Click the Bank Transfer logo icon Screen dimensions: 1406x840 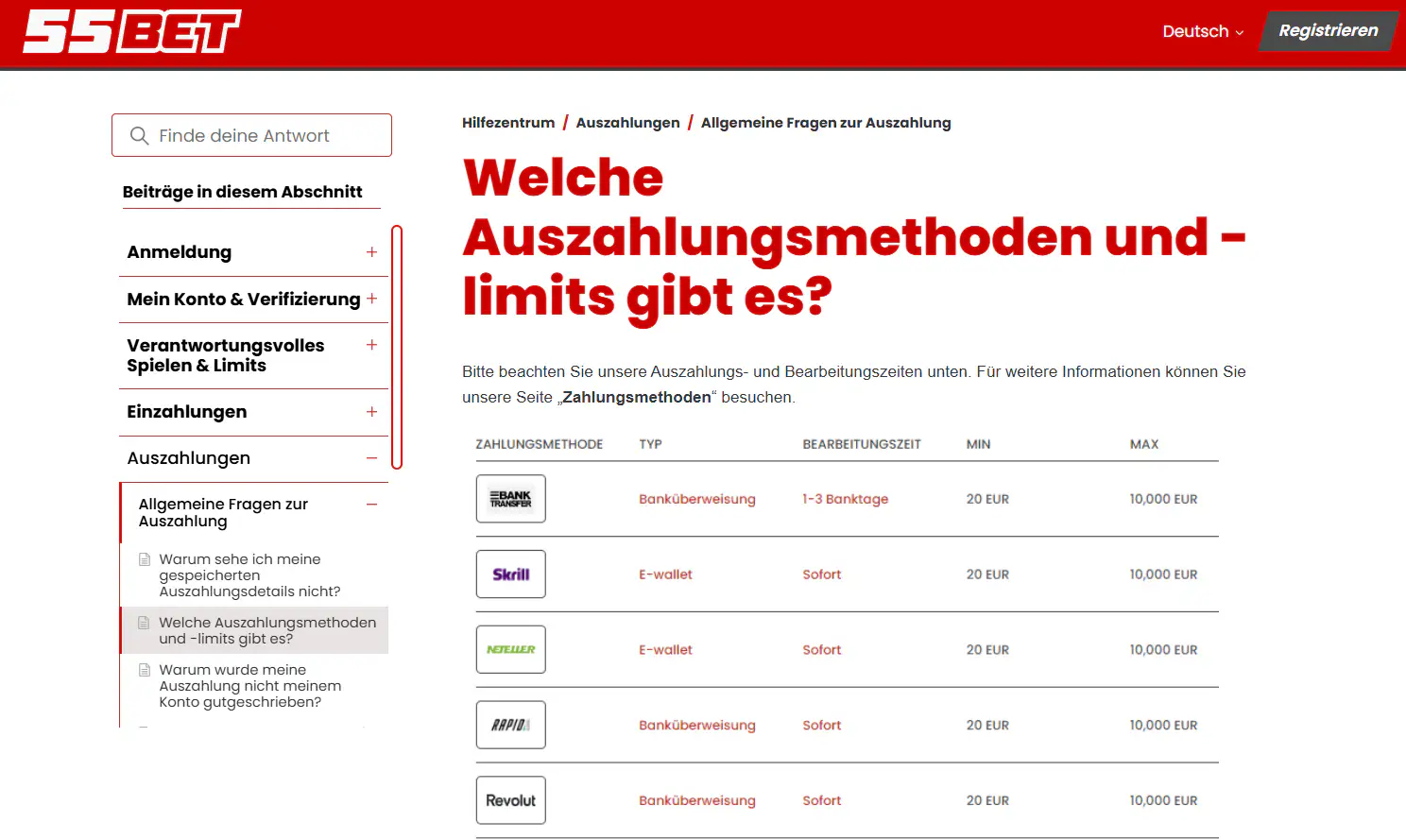511,499
